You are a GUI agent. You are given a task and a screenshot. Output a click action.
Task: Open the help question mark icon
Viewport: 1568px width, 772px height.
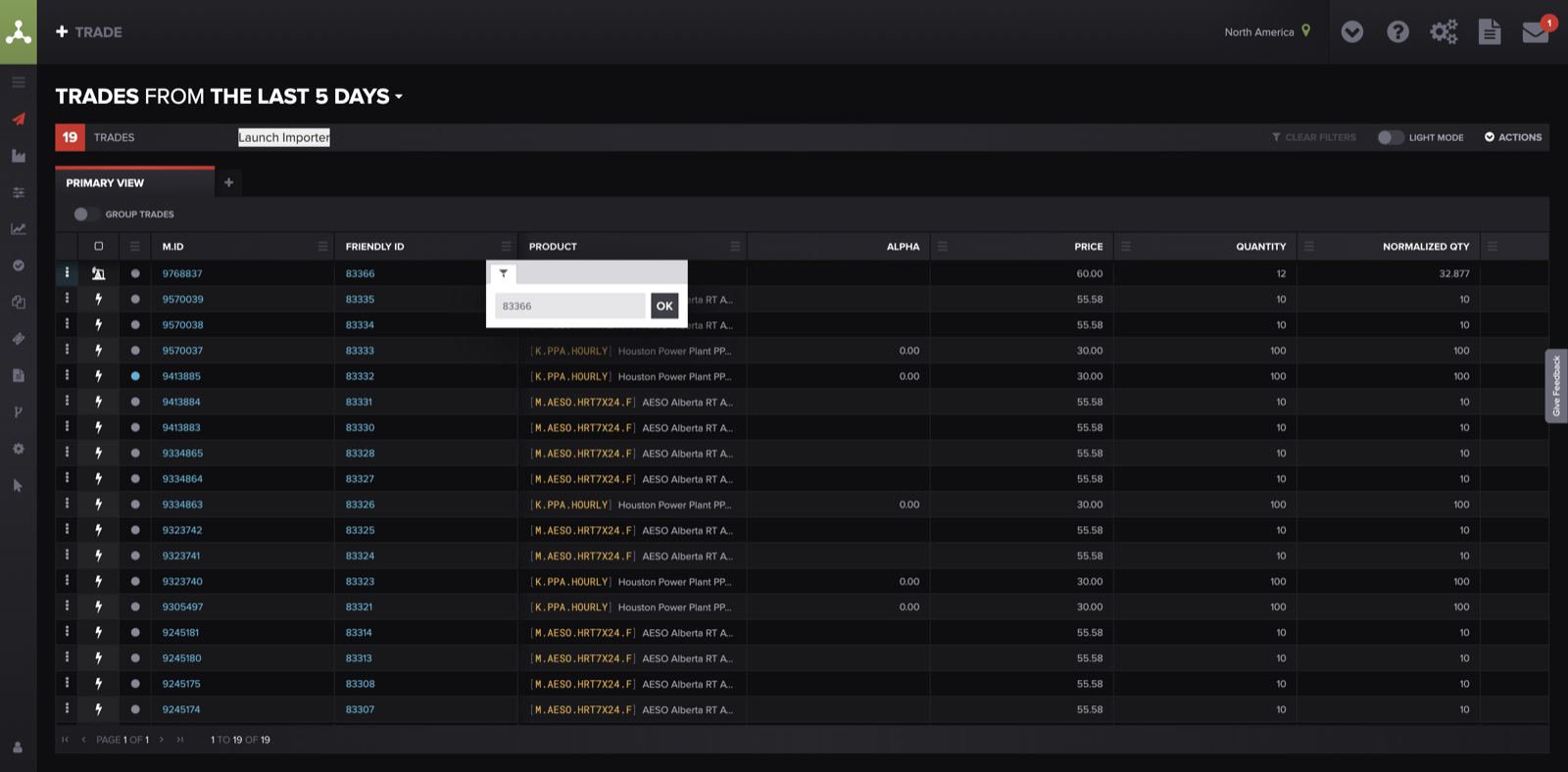(x=1398, y=32)
